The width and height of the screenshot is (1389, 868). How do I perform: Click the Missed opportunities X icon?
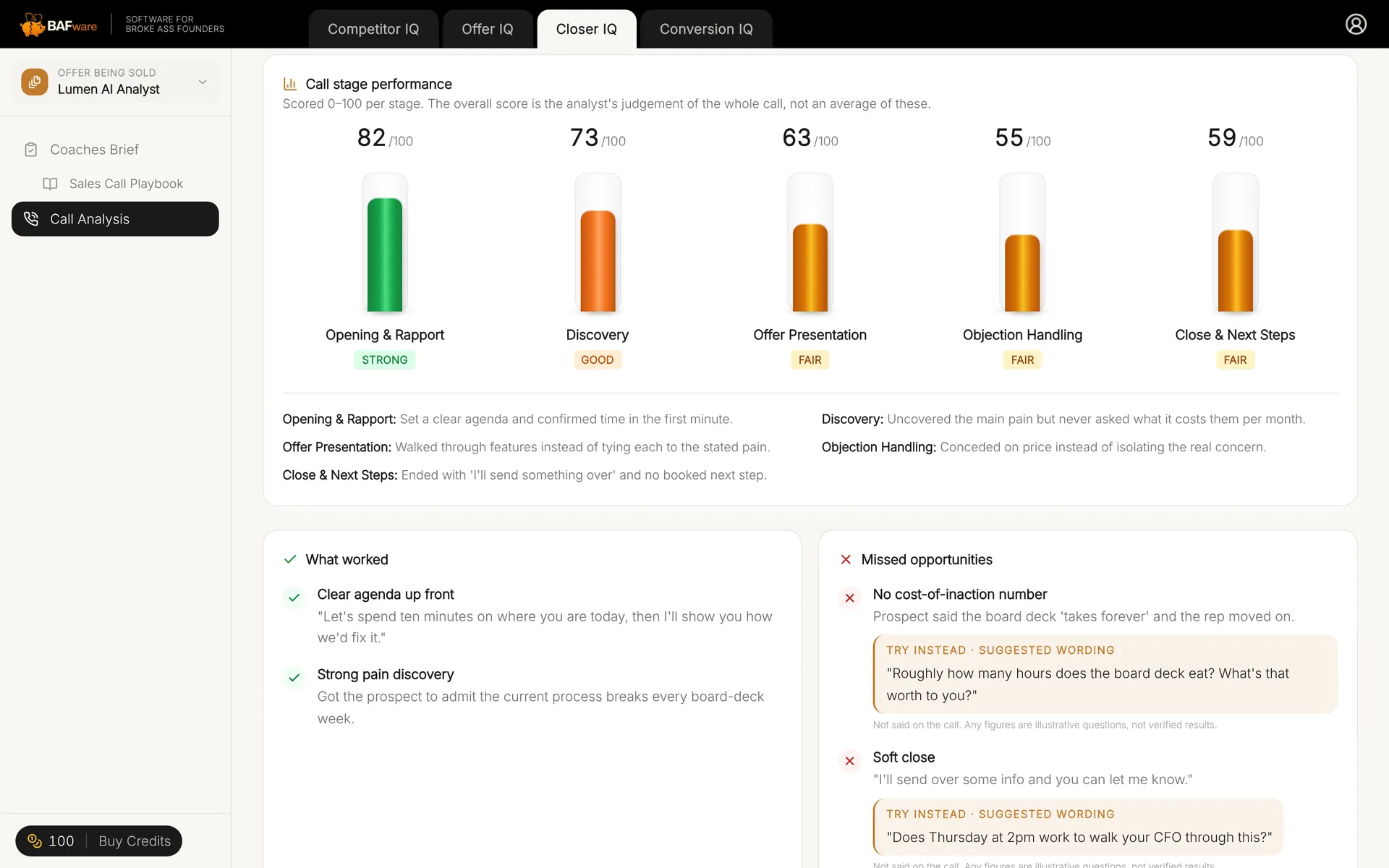tap(846, 559)
